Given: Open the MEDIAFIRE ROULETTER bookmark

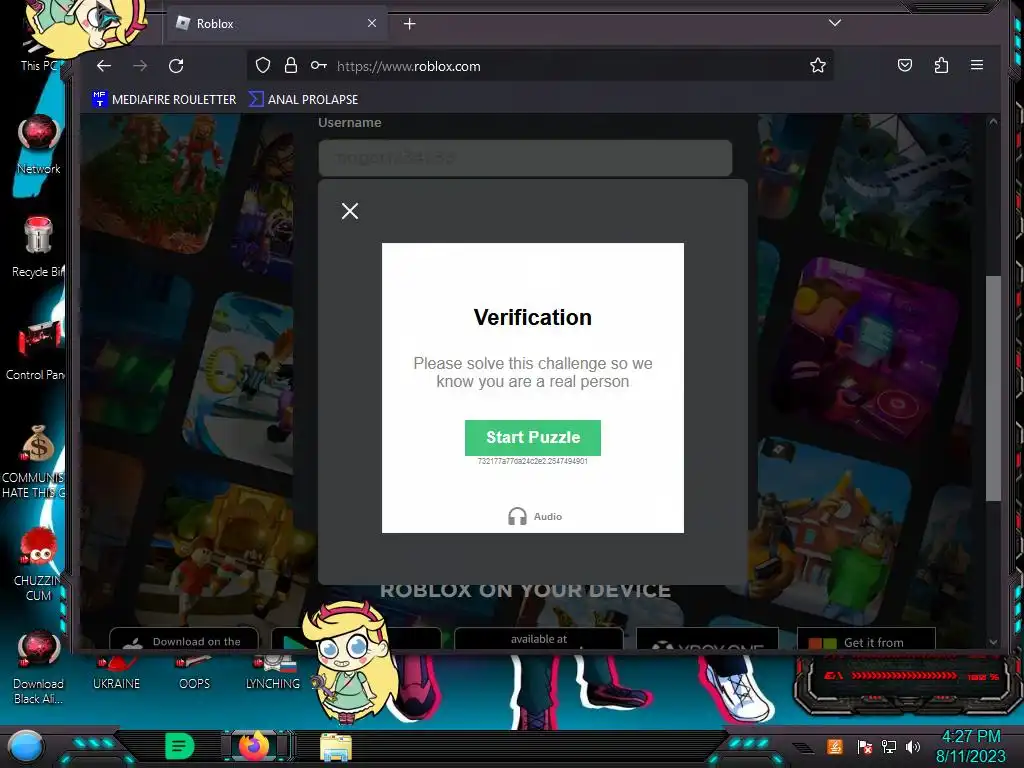Looking at the screenshot, I should tap(165, 99).
